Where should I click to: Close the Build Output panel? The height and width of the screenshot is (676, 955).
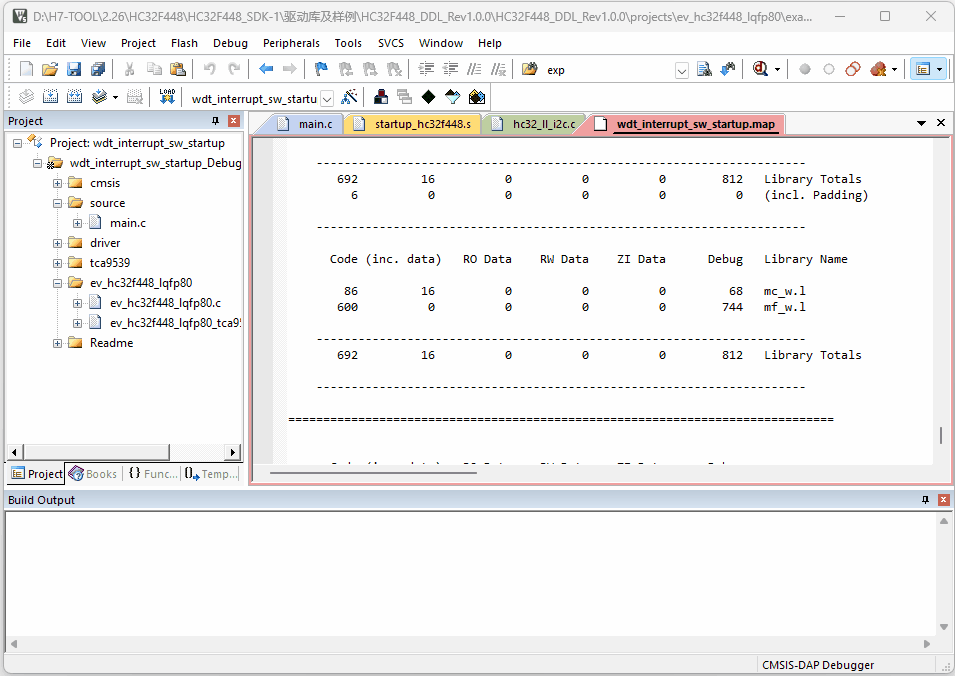(x=943, y=500)
